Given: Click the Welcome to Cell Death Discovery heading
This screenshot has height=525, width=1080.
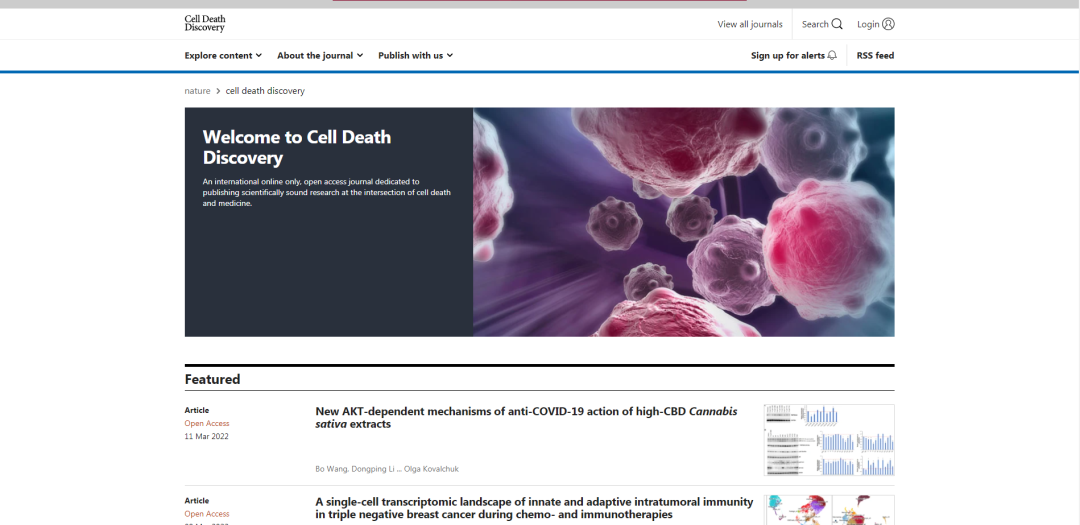Looking at the screenshot, I should point(296,147).
